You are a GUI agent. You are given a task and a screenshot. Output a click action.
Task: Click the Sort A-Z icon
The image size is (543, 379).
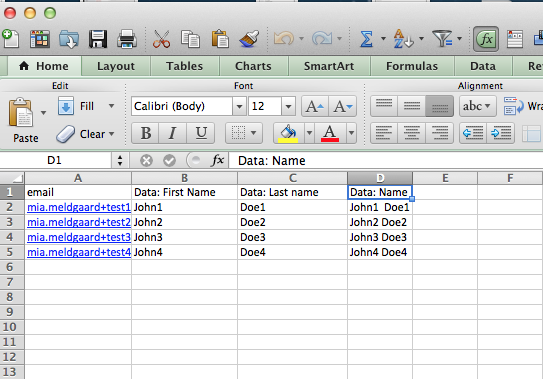point(403,38)
